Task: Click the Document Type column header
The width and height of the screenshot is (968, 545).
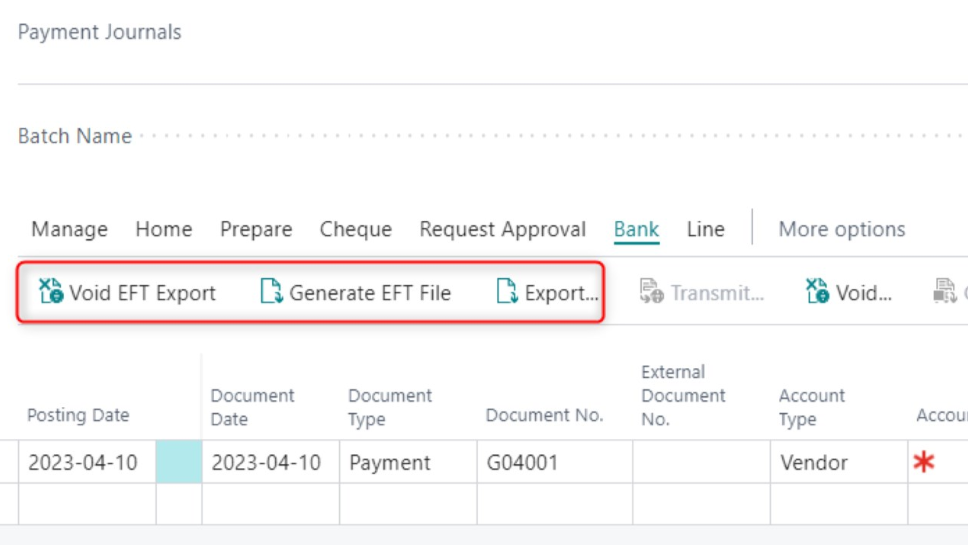Action: pos(390,407)
